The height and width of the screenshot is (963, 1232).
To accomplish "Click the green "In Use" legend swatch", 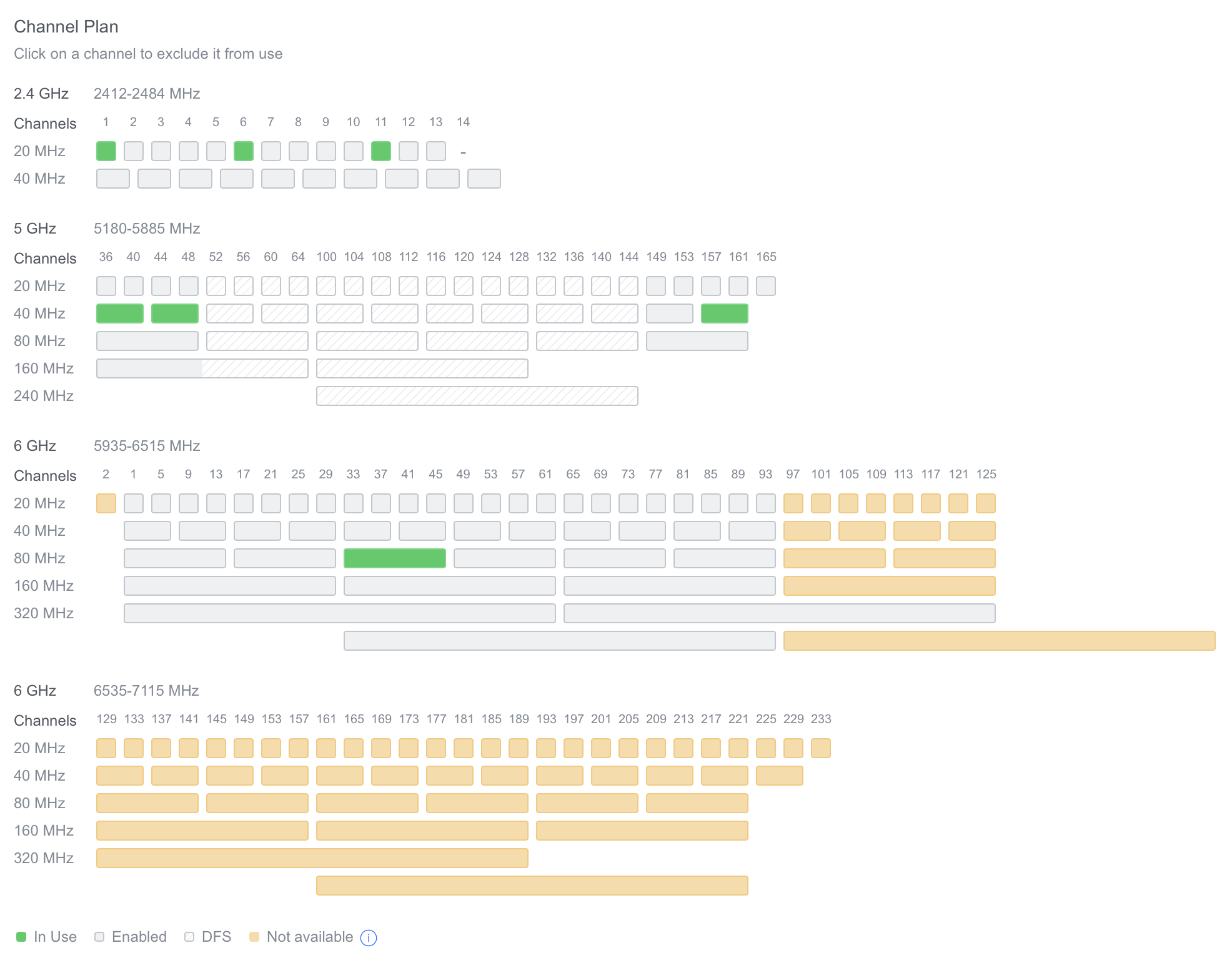I will 21,936.
